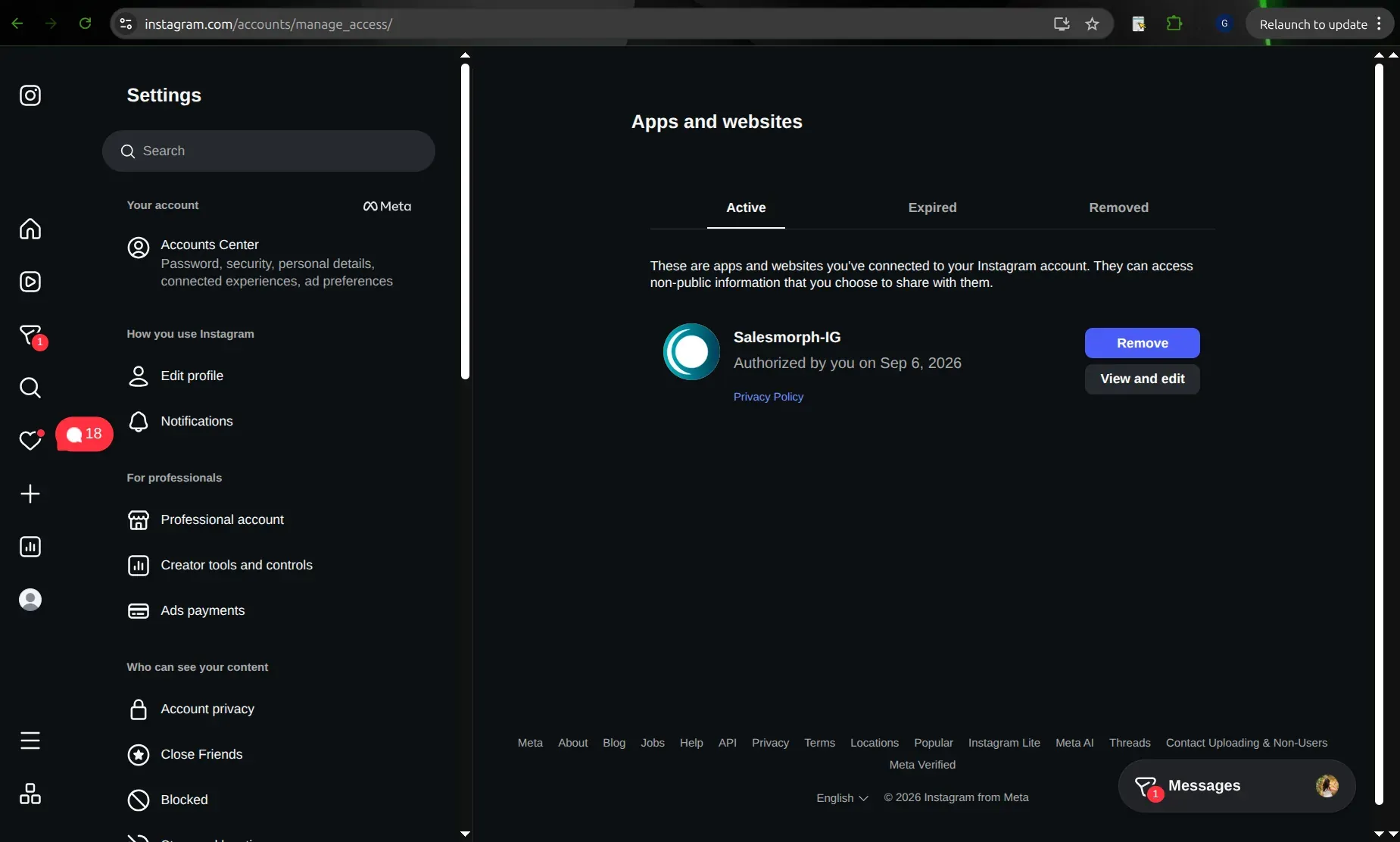This screenshot has width=1400, height=842.
Task: Click View and edit button
Action: (x=1142, y=379)
